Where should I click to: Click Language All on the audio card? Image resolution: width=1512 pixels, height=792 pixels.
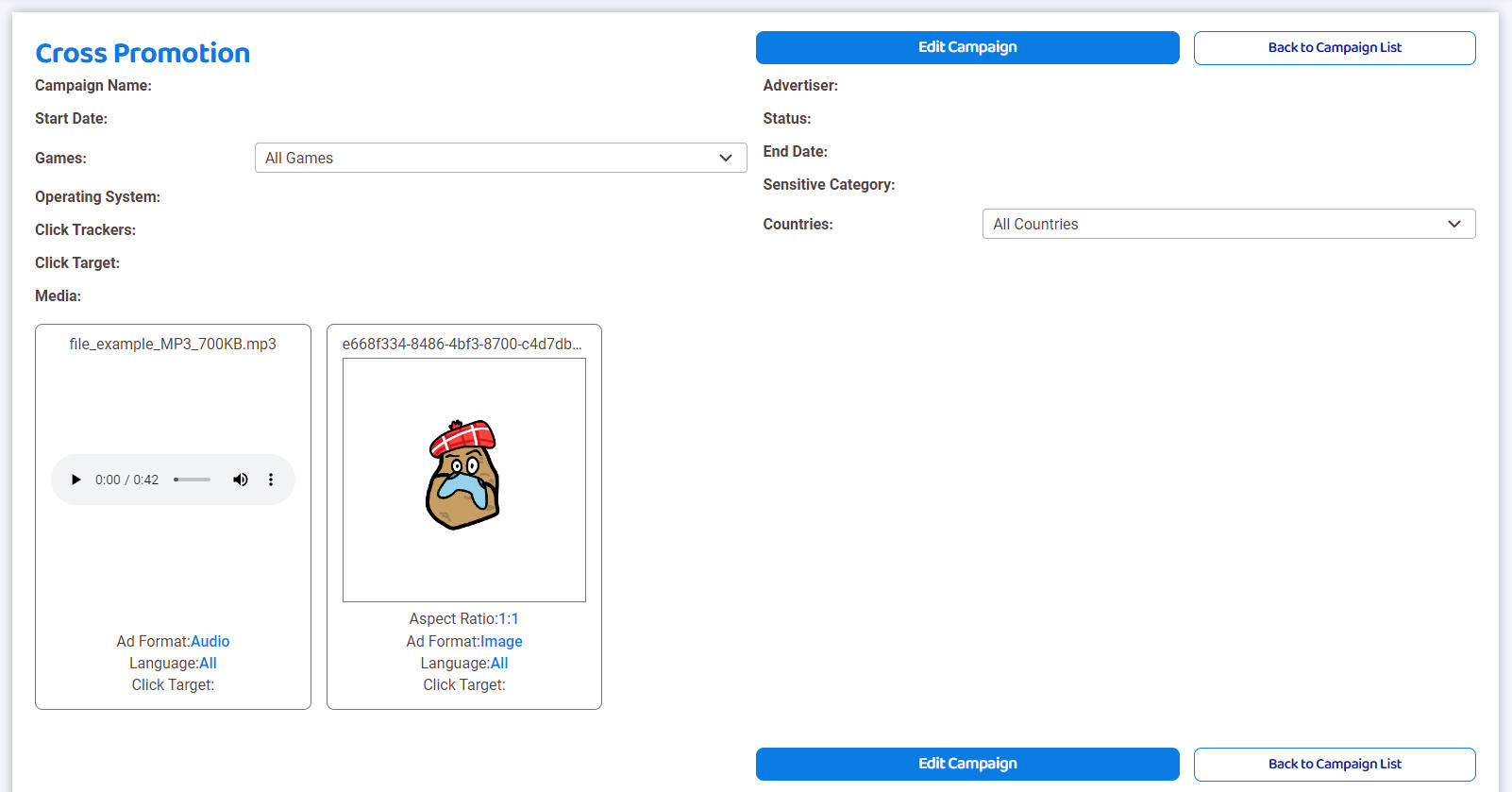(x=208, y=663)
